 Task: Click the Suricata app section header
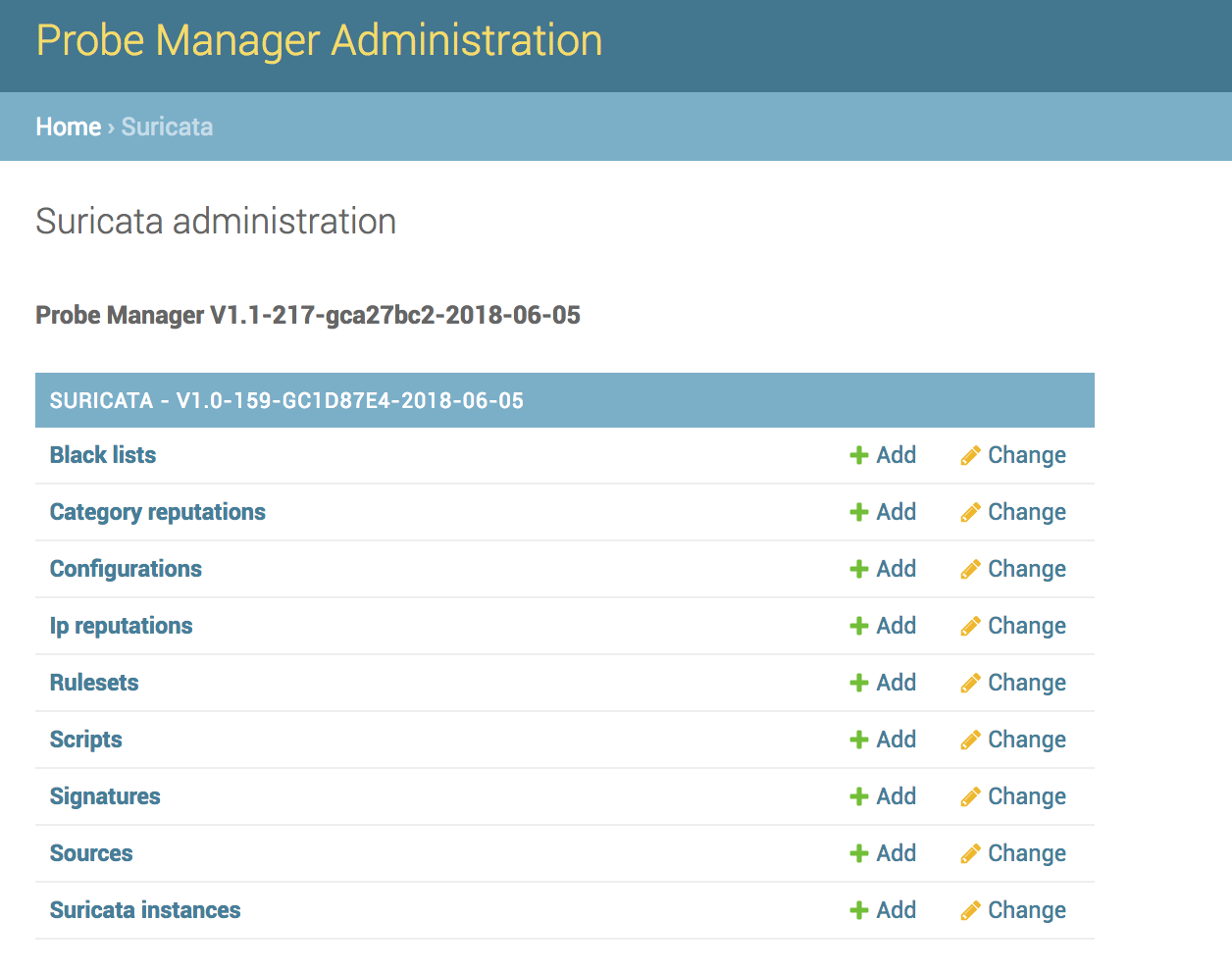[x=565, y=400]
